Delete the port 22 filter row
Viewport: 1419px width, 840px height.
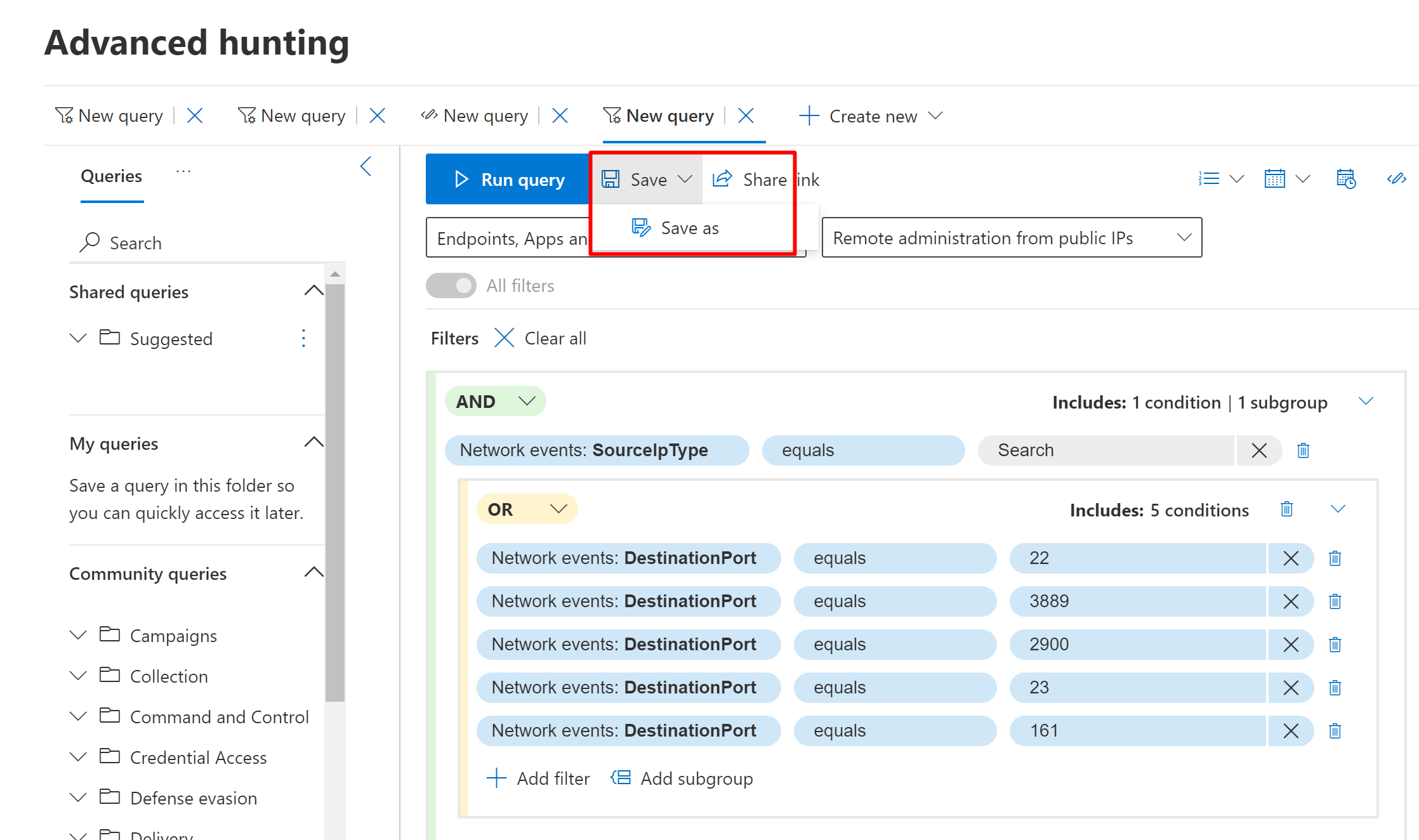[x=1335, y=558]
